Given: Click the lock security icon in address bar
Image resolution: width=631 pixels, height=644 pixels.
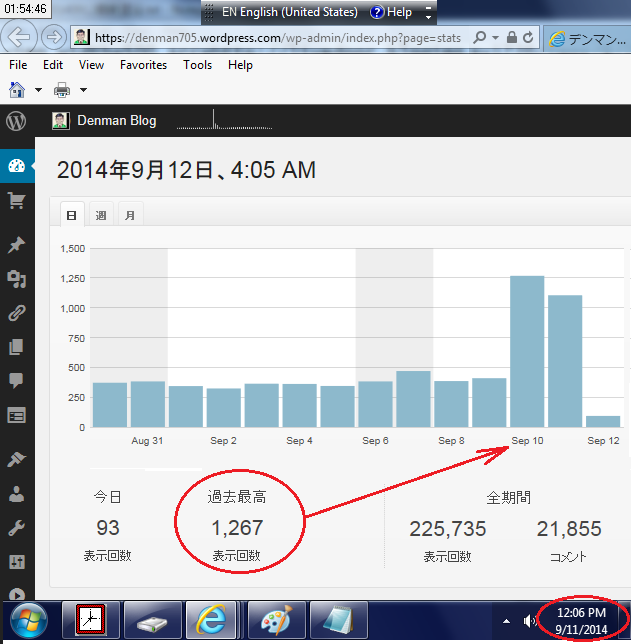Looking at the screenshot, I should point(511,37).
